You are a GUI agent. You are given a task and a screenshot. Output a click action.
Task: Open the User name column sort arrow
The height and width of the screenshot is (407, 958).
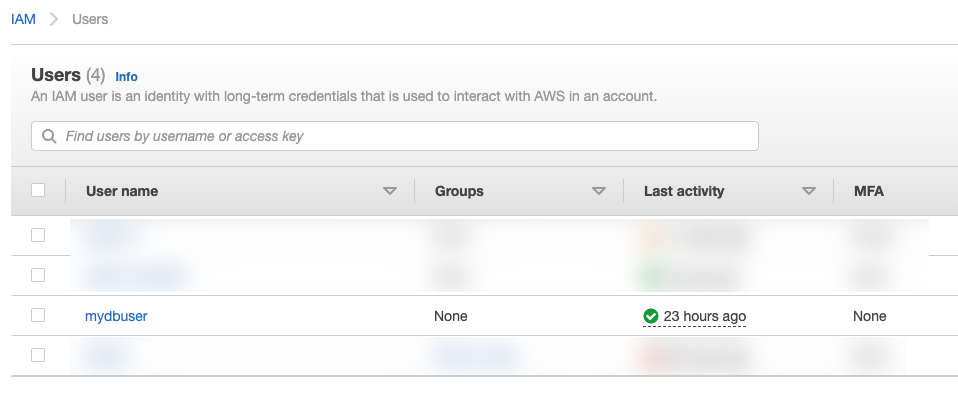click(x=390, y=191)
